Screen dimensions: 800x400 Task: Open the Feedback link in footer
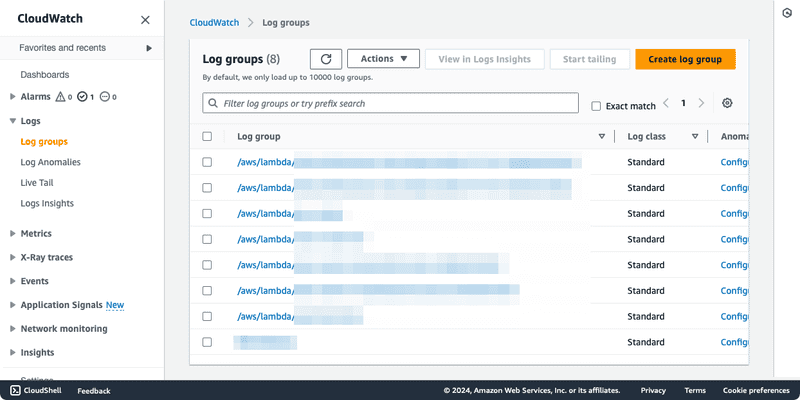click(x=94, y=391)
